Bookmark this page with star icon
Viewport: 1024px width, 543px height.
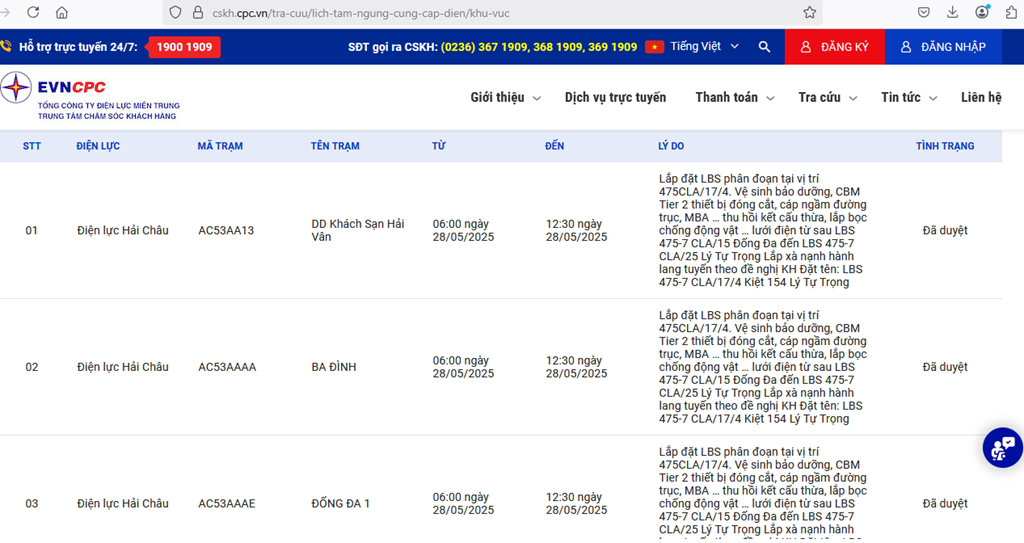(809, 13)
